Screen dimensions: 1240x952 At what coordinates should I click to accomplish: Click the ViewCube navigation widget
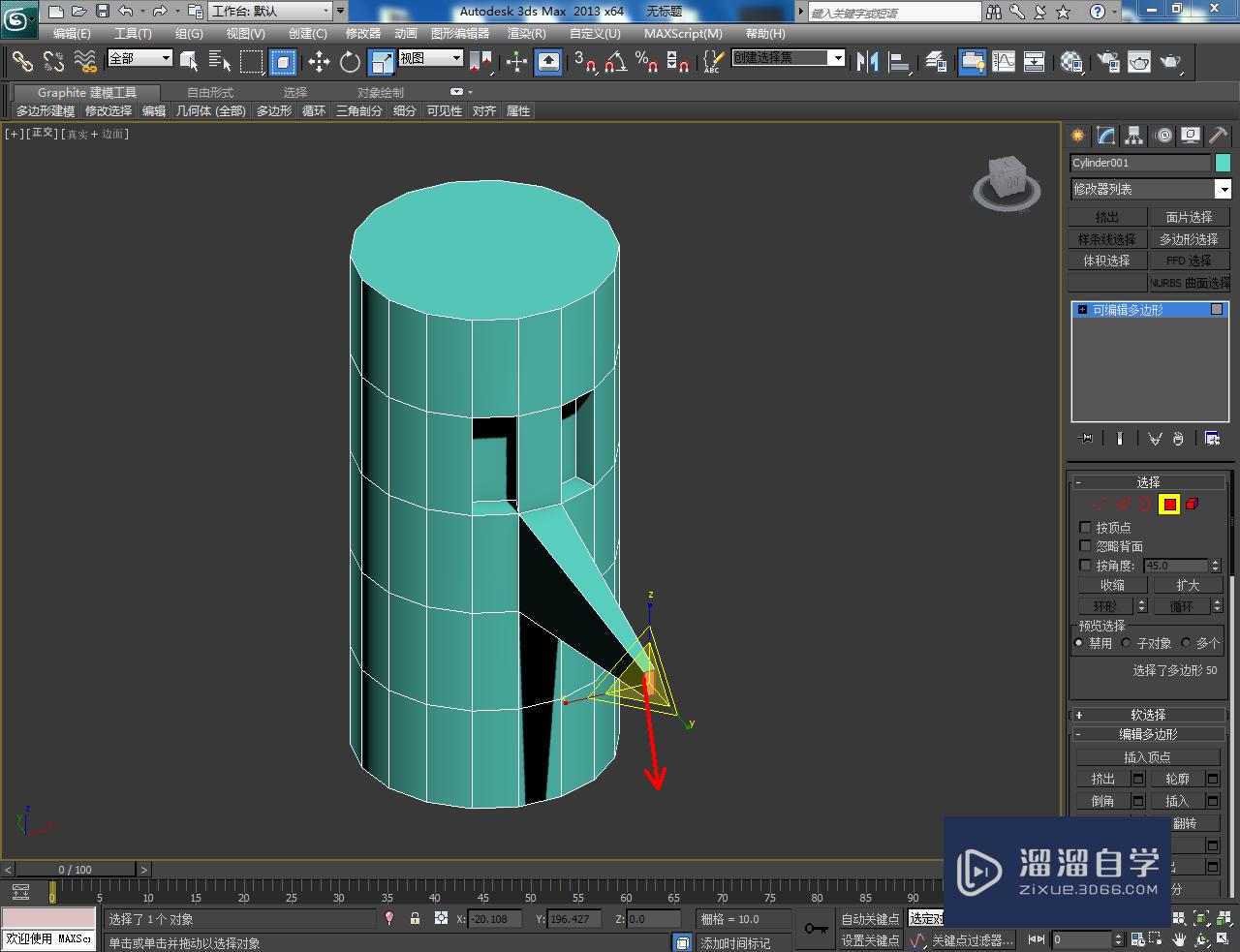(1007, 183)
